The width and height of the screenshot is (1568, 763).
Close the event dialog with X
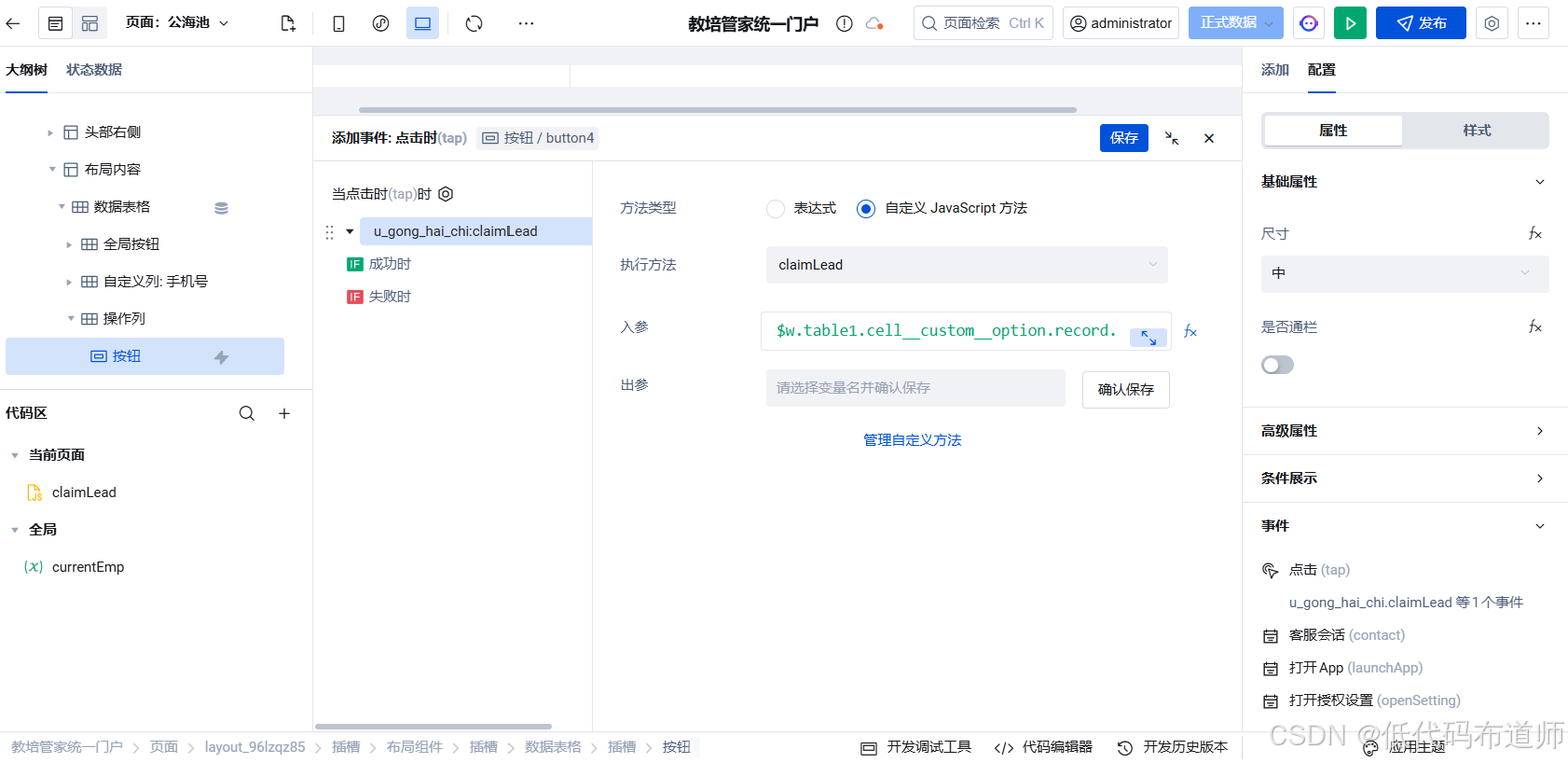1209,138
